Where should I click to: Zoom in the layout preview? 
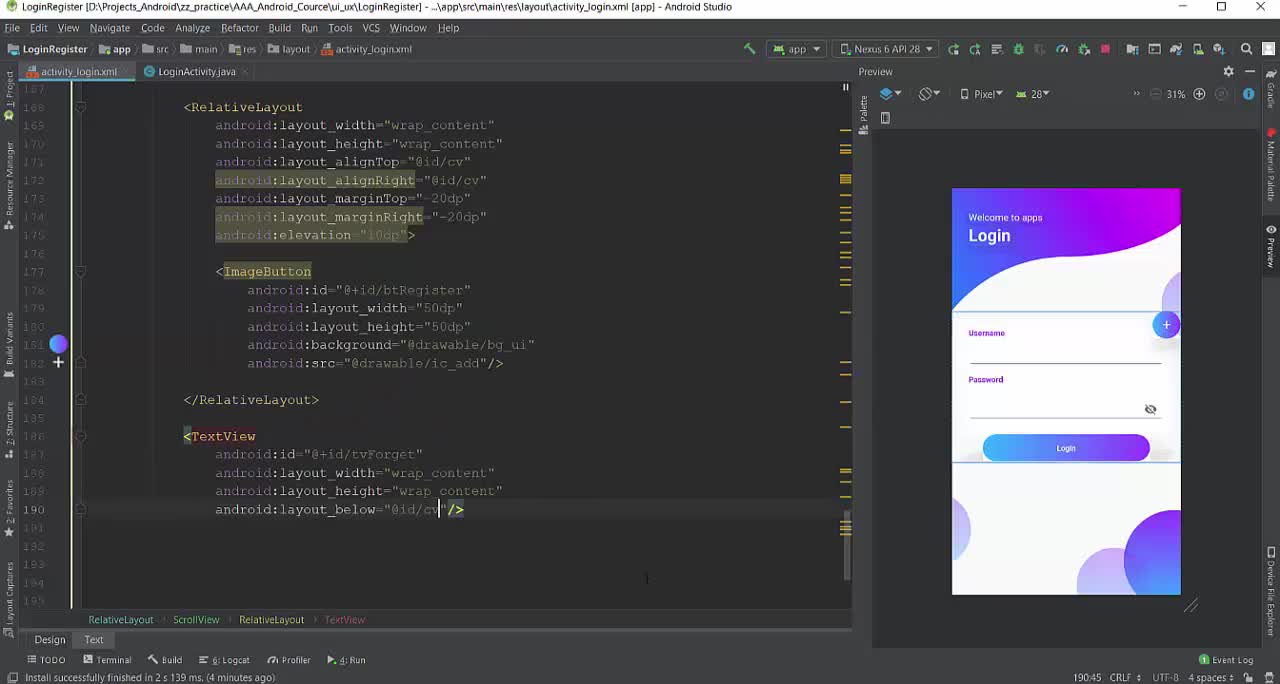click(1199, 94)
